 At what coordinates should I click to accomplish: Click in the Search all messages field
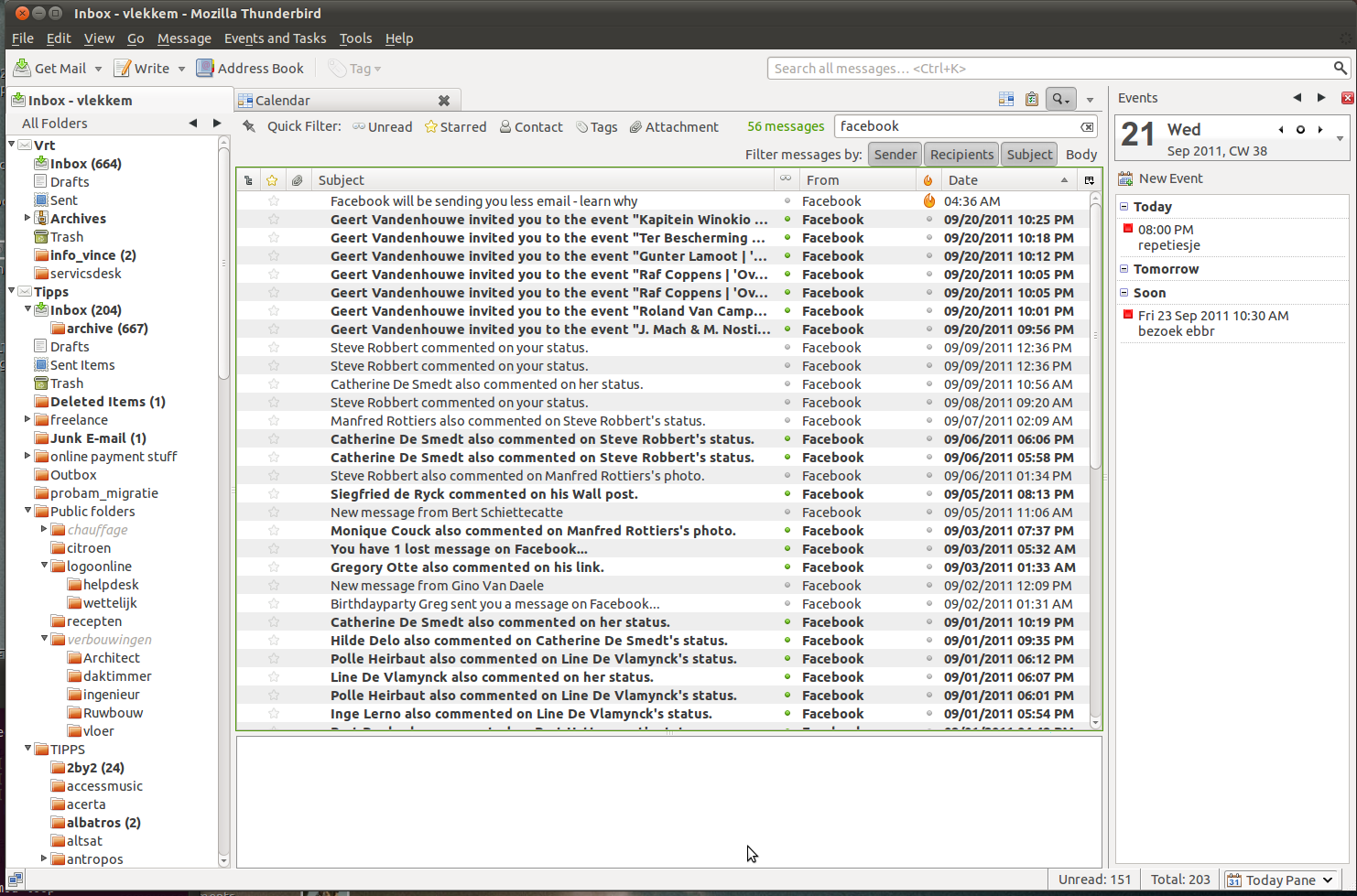coord(1049,69)
